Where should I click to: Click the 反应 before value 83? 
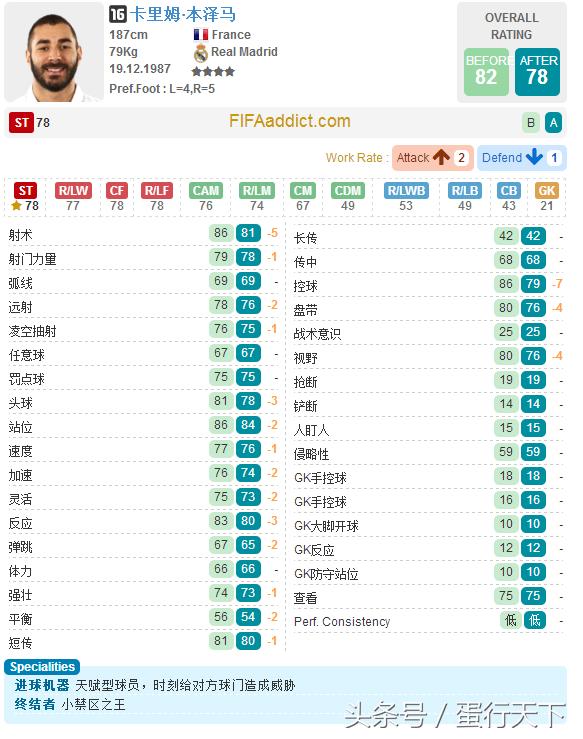point(221,521)
